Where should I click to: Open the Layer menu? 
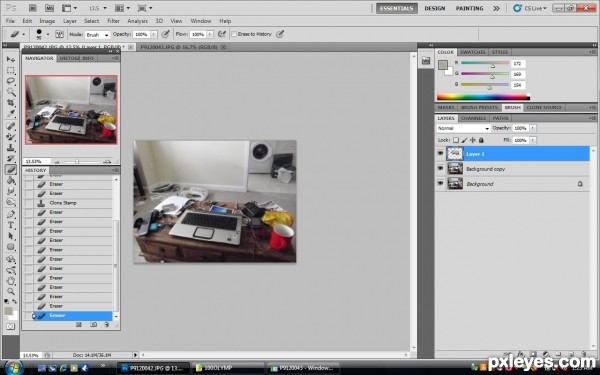coord(70,21)
